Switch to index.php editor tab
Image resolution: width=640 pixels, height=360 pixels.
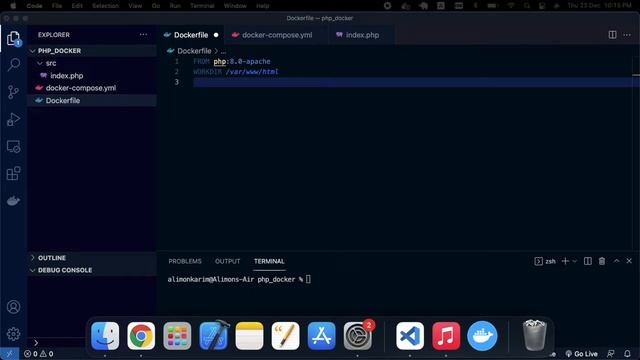(362, 35)
